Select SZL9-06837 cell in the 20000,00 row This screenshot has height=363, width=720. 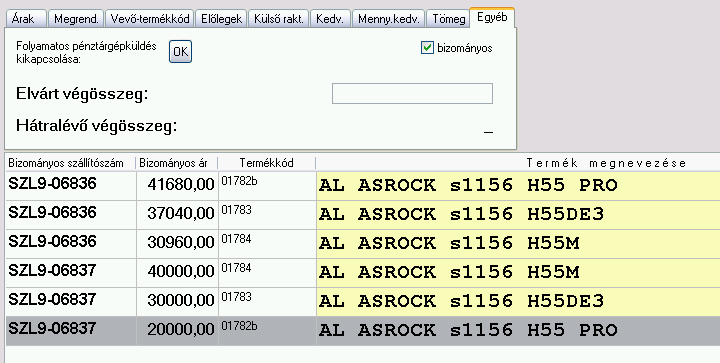pyautogui.click(x=71, y=330)
